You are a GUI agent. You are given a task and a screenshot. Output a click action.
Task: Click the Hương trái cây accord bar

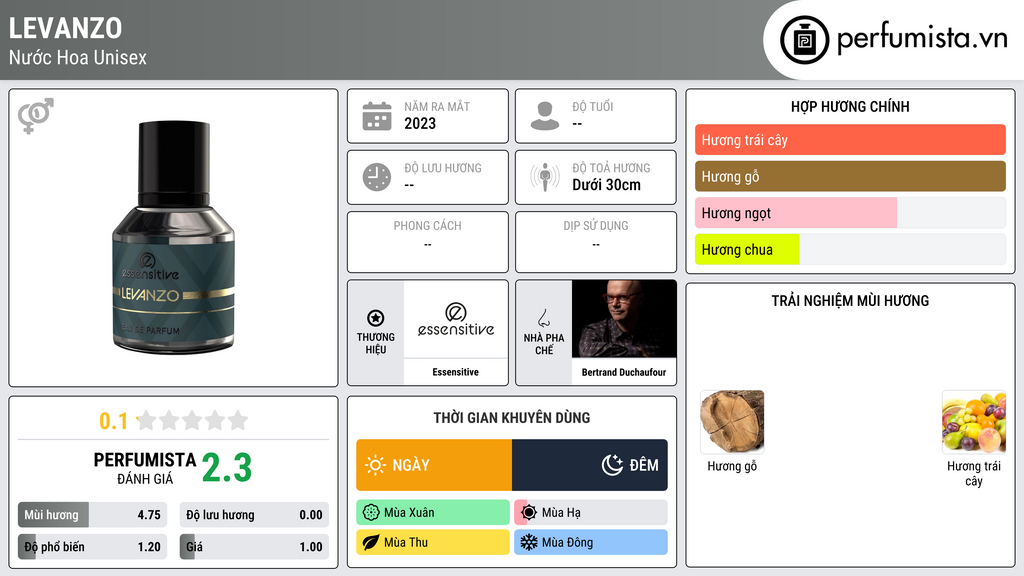tap(850, 140)
